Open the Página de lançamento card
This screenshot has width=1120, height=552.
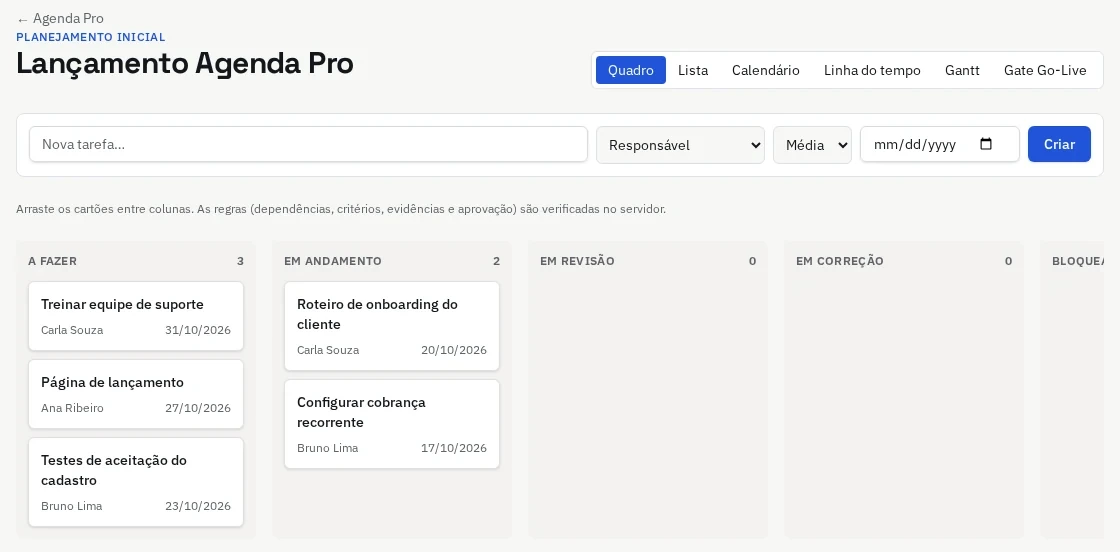tap(136, 393)
